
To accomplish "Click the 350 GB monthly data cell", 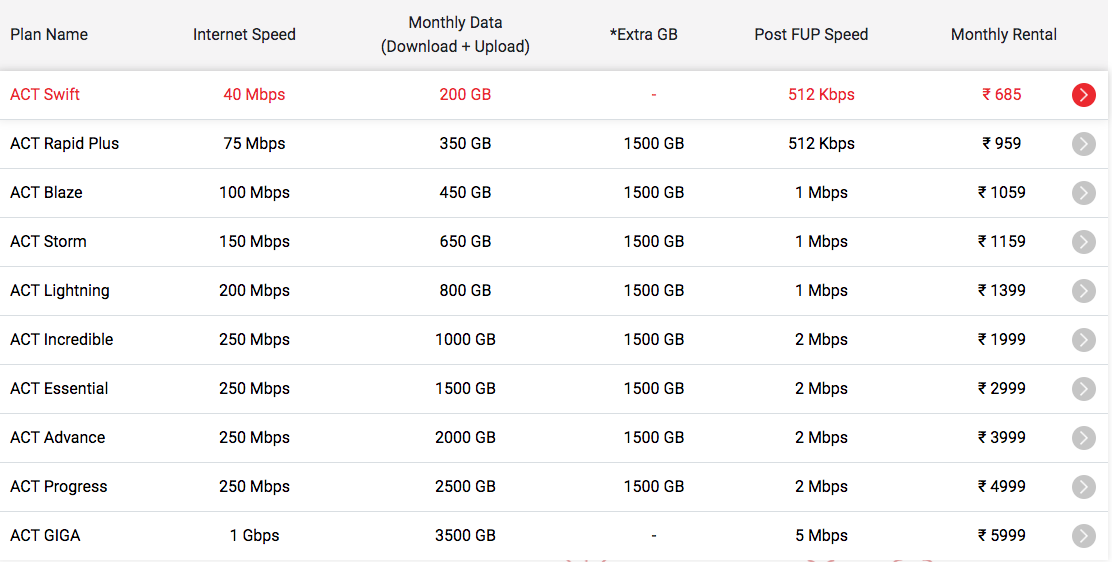I will tap(465, 143).
